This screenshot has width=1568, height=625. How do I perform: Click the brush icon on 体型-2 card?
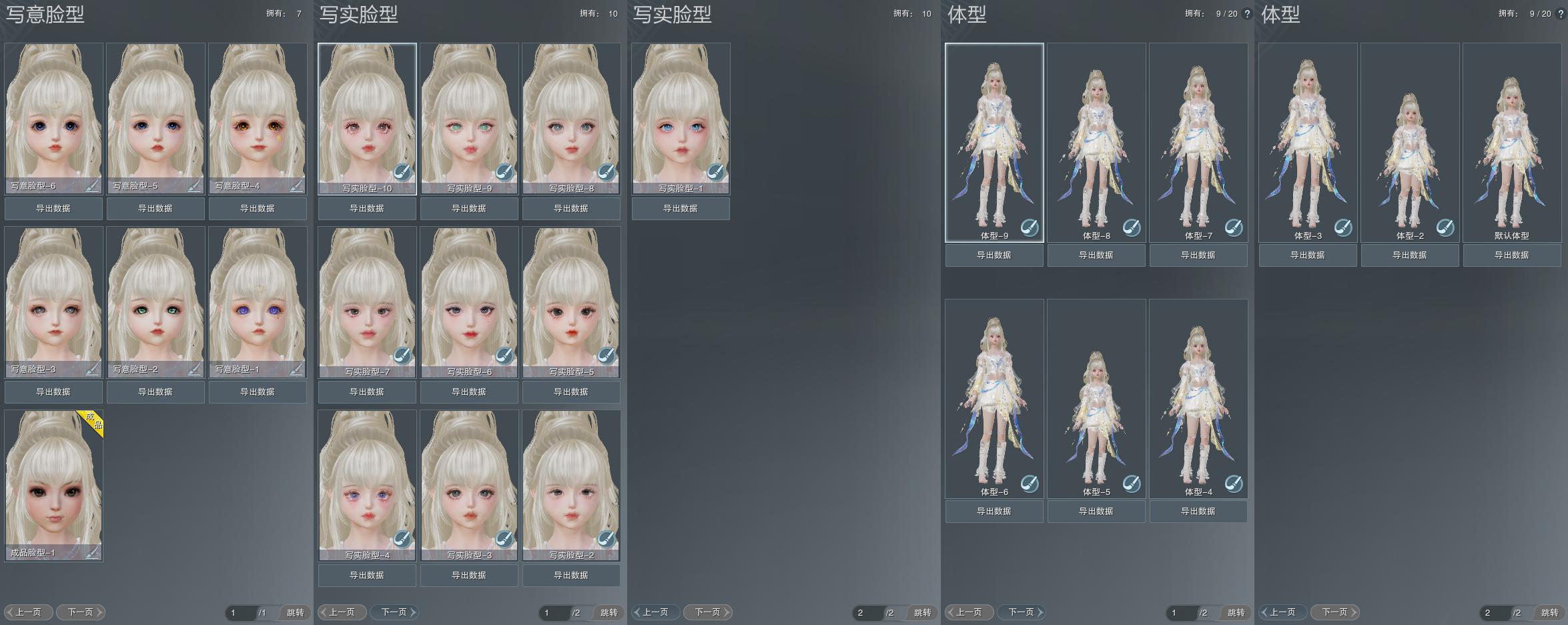[x=1445, y=227]
